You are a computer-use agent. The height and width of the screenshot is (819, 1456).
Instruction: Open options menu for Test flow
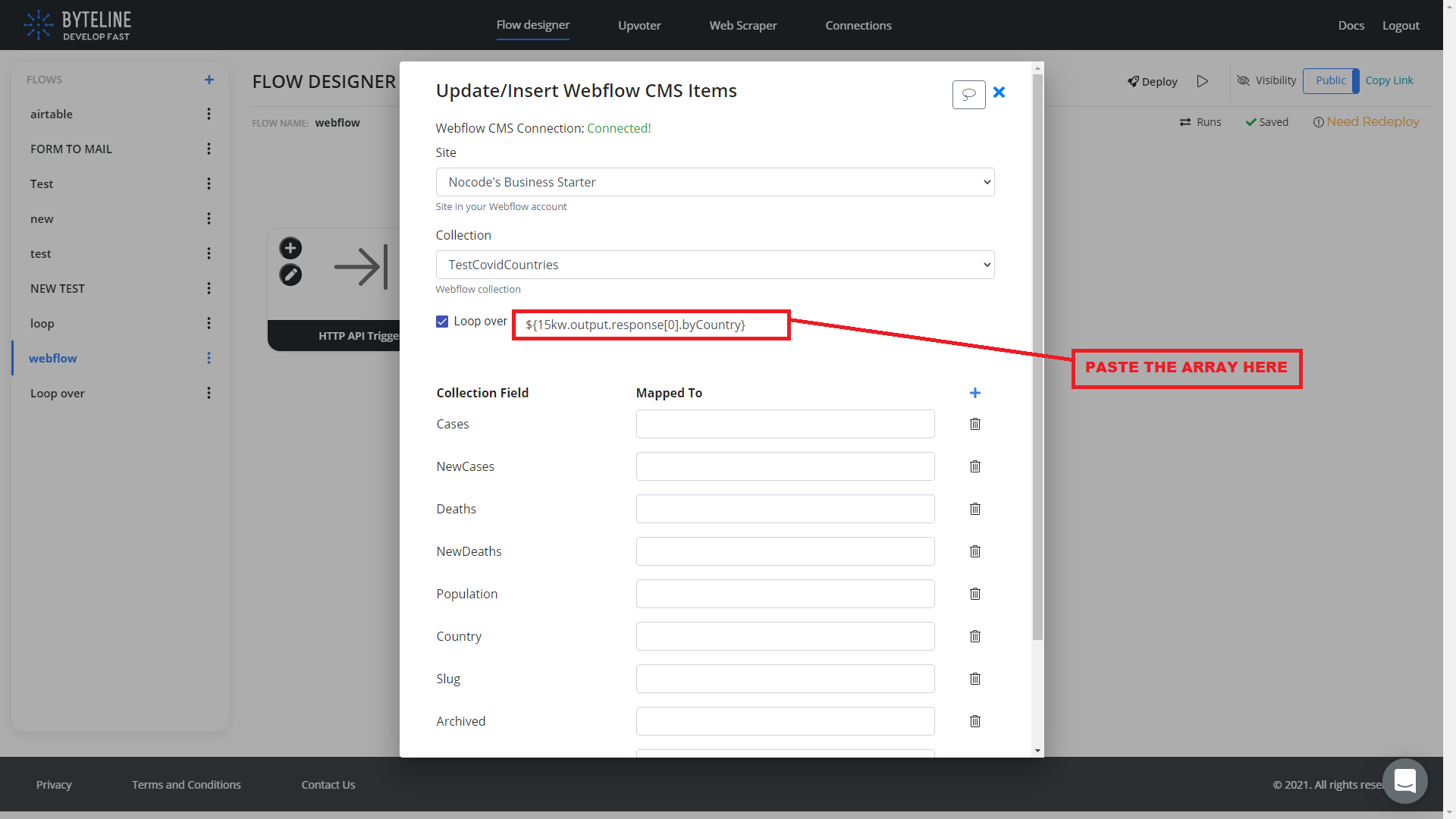(209, 184)
